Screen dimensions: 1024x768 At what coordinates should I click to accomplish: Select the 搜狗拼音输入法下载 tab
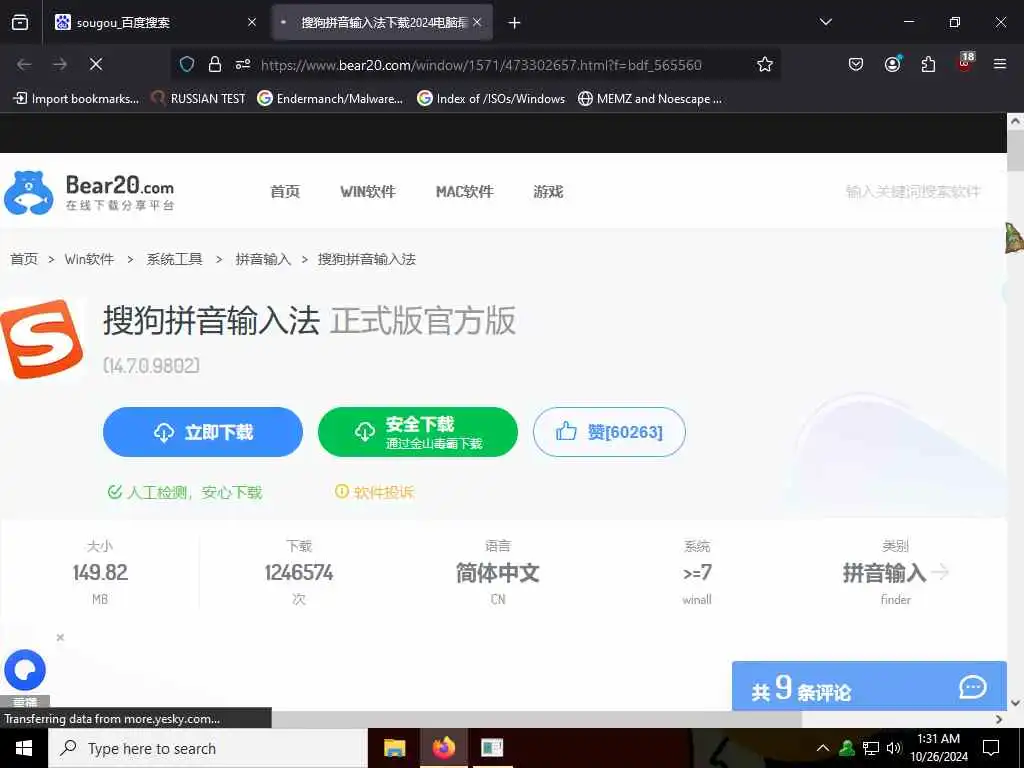382,22
